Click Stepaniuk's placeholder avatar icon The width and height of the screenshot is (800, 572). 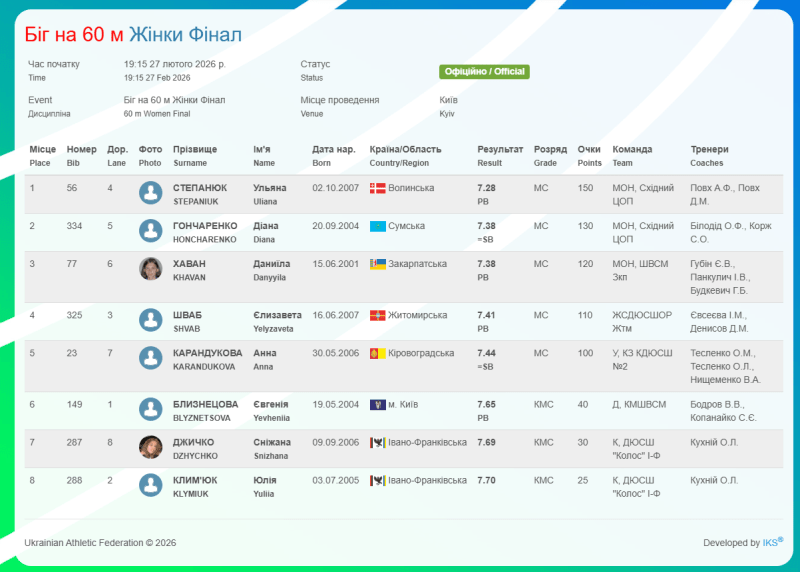click(151, 193)
